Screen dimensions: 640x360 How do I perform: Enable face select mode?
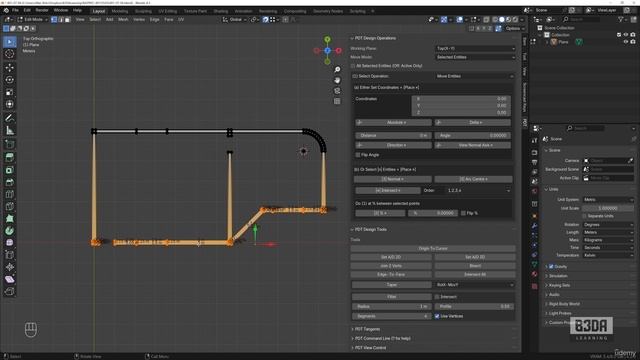68,20
